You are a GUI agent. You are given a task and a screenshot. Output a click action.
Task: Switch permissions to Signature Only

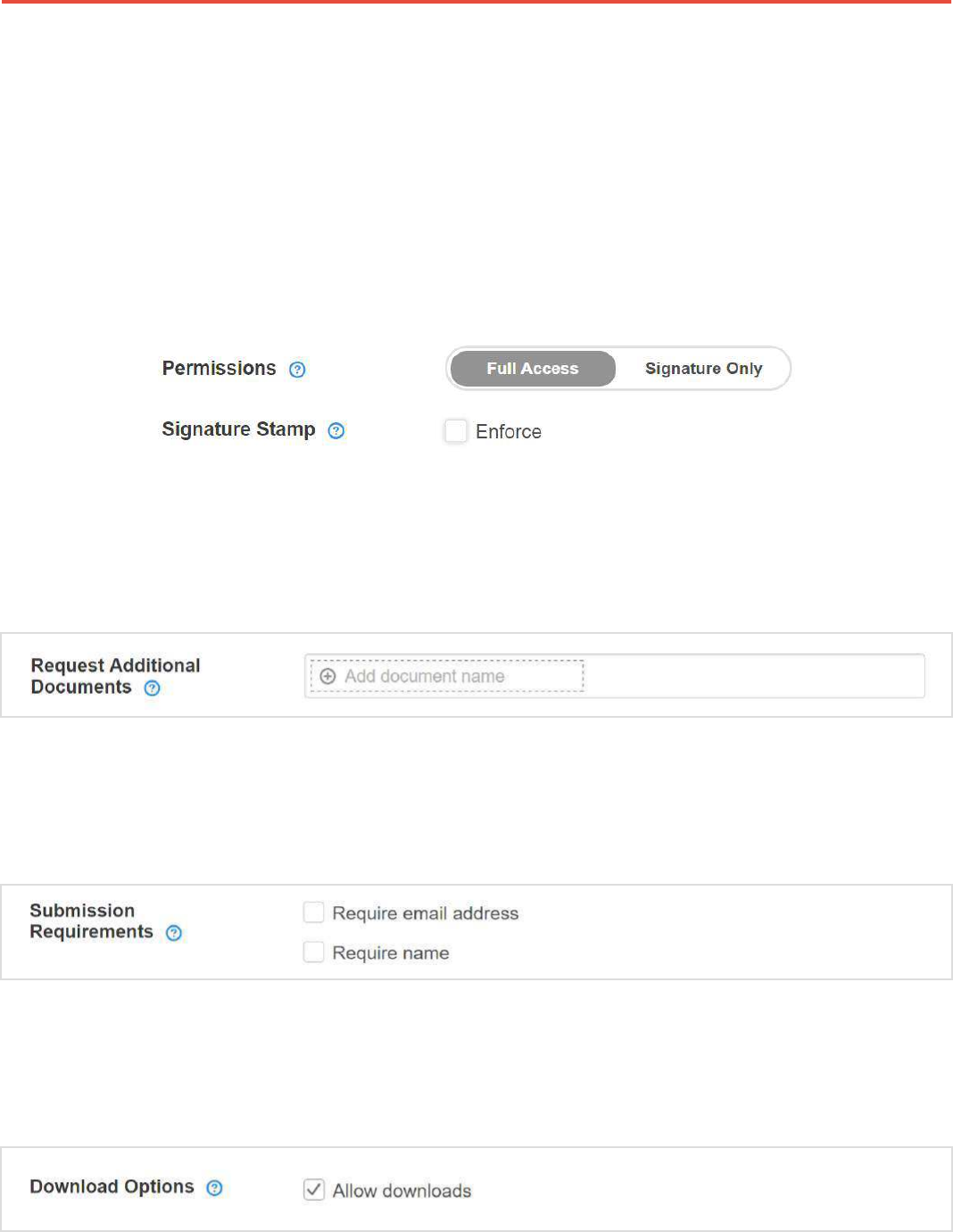coord(703,369)
